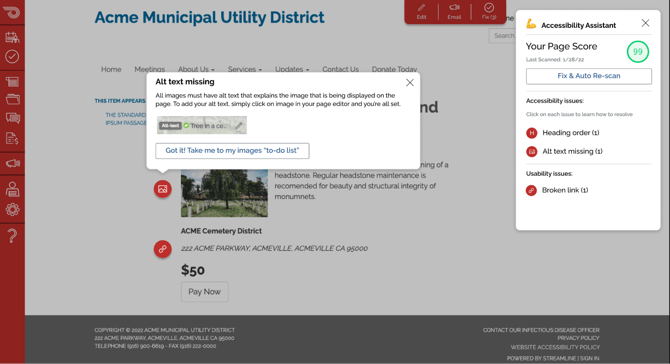Open the folder files sidebar icon

coord(12,99)
